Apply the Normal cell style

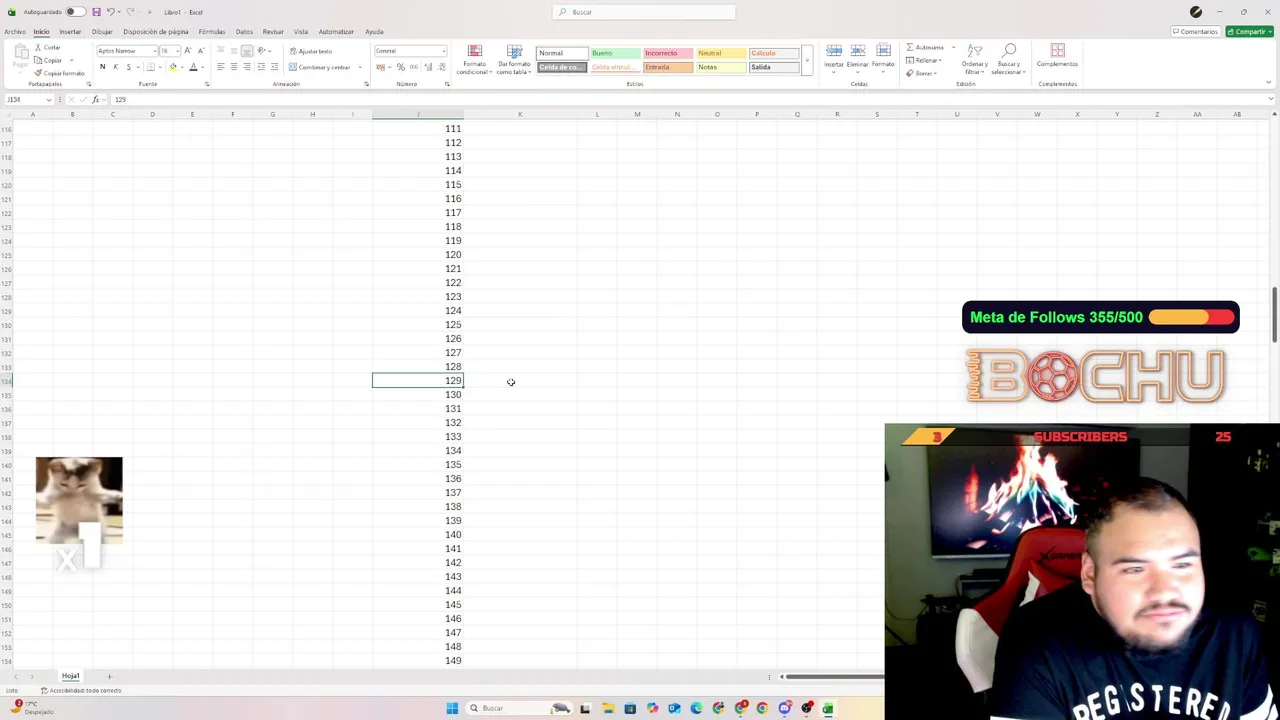(x=562, y=53)
